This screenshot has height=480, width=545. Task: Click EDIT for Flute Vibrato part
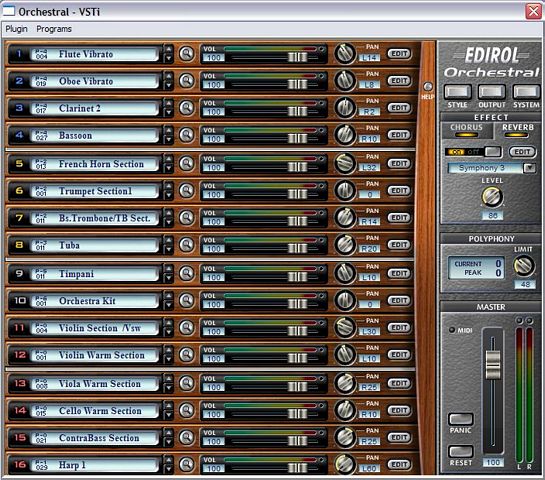[x=399, y=54]
